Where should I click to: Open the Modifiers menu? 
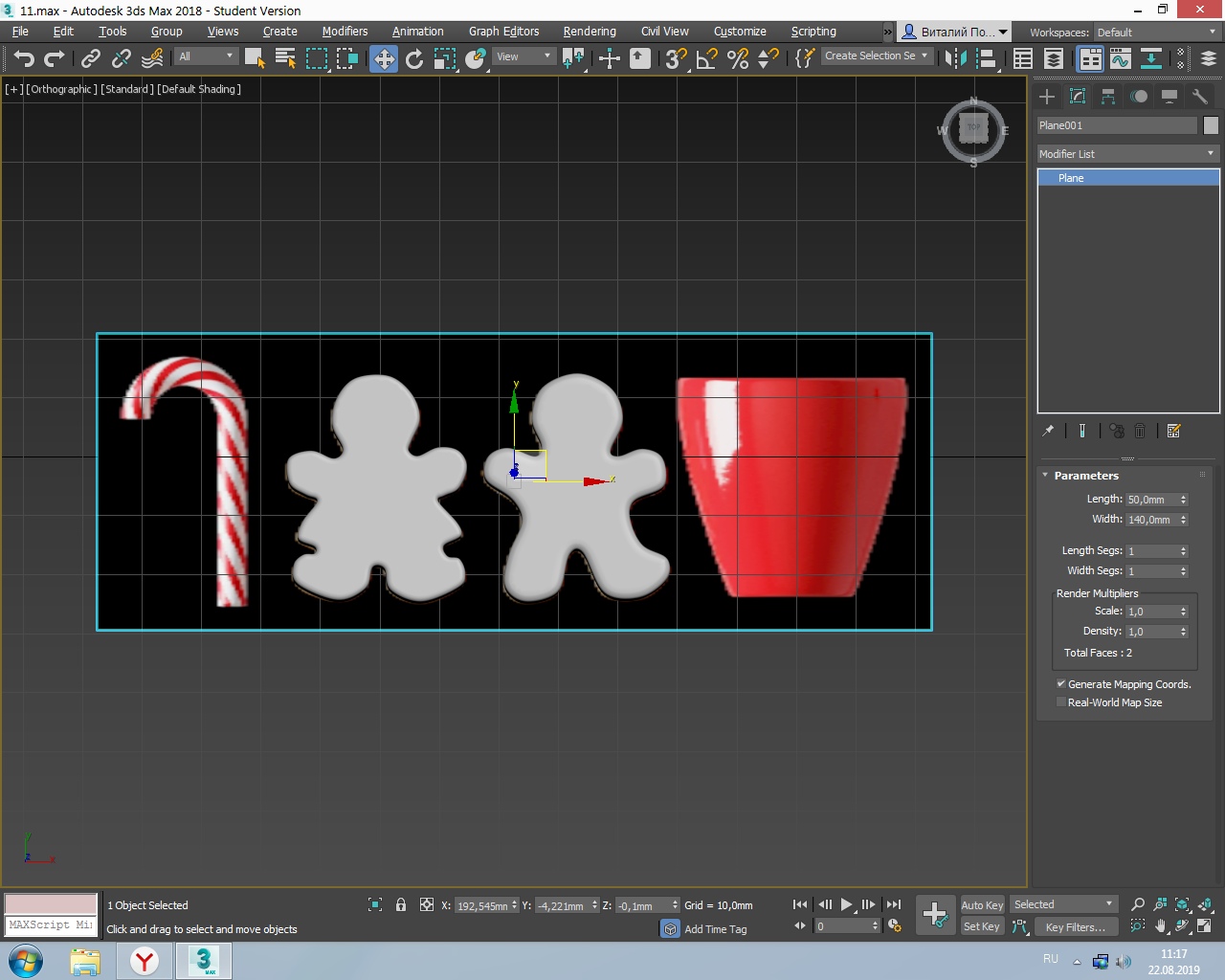tap(345, 32)
